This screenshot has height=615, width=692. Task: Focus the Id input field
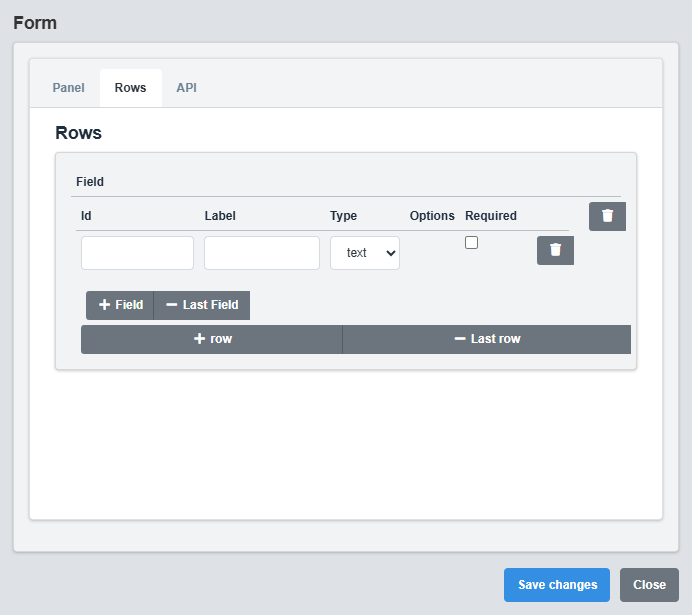tap(137, 253)
